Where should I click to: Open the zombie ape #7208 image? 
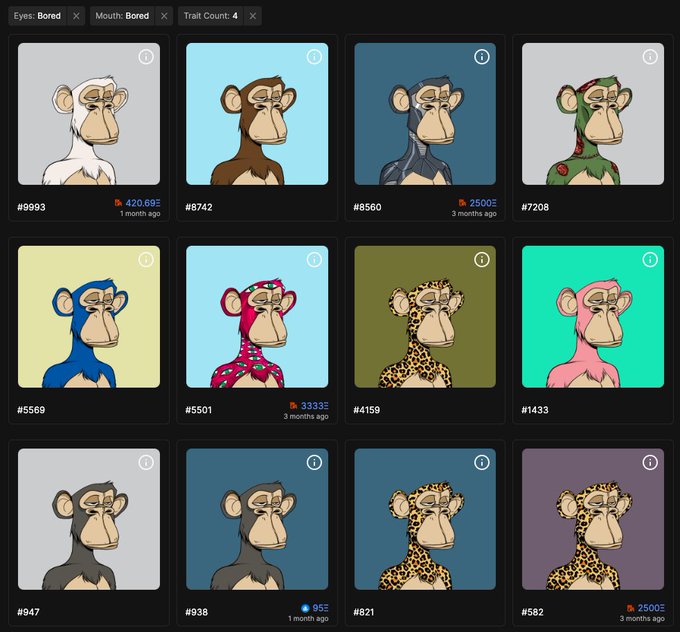(x=593, y=114)
